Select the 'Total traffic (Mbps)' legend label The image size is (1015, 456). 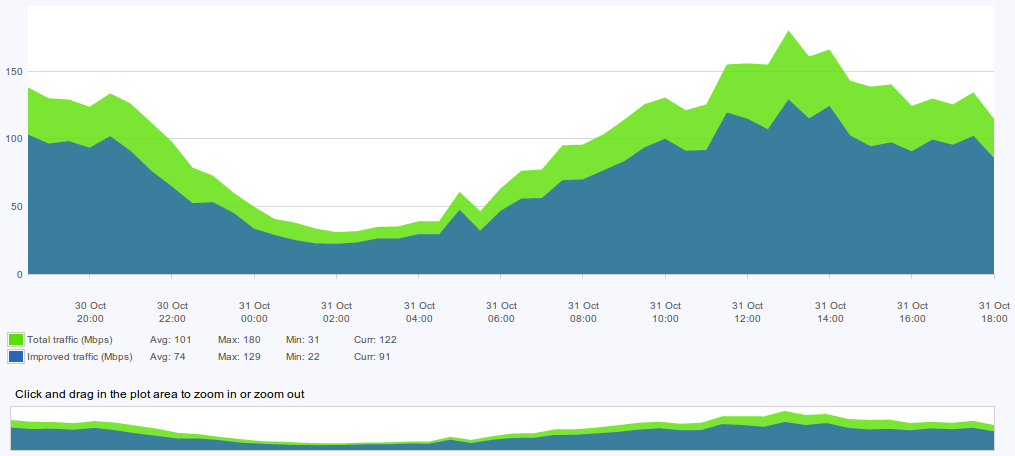point(70,339)
